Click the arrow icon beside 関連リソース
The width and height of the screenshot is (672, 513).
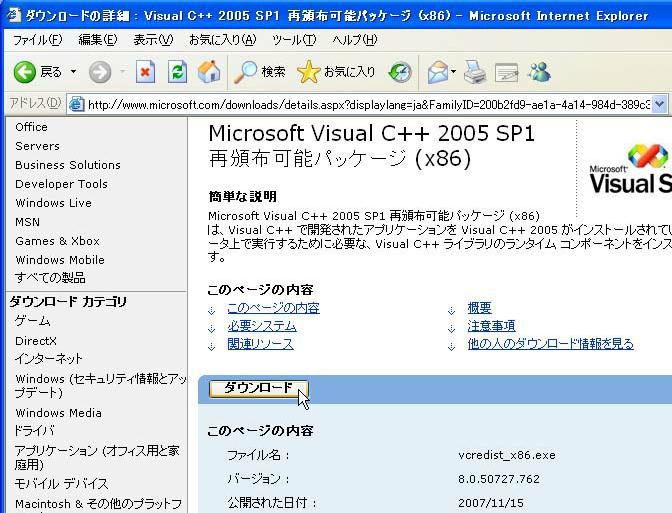click(212, 346)
